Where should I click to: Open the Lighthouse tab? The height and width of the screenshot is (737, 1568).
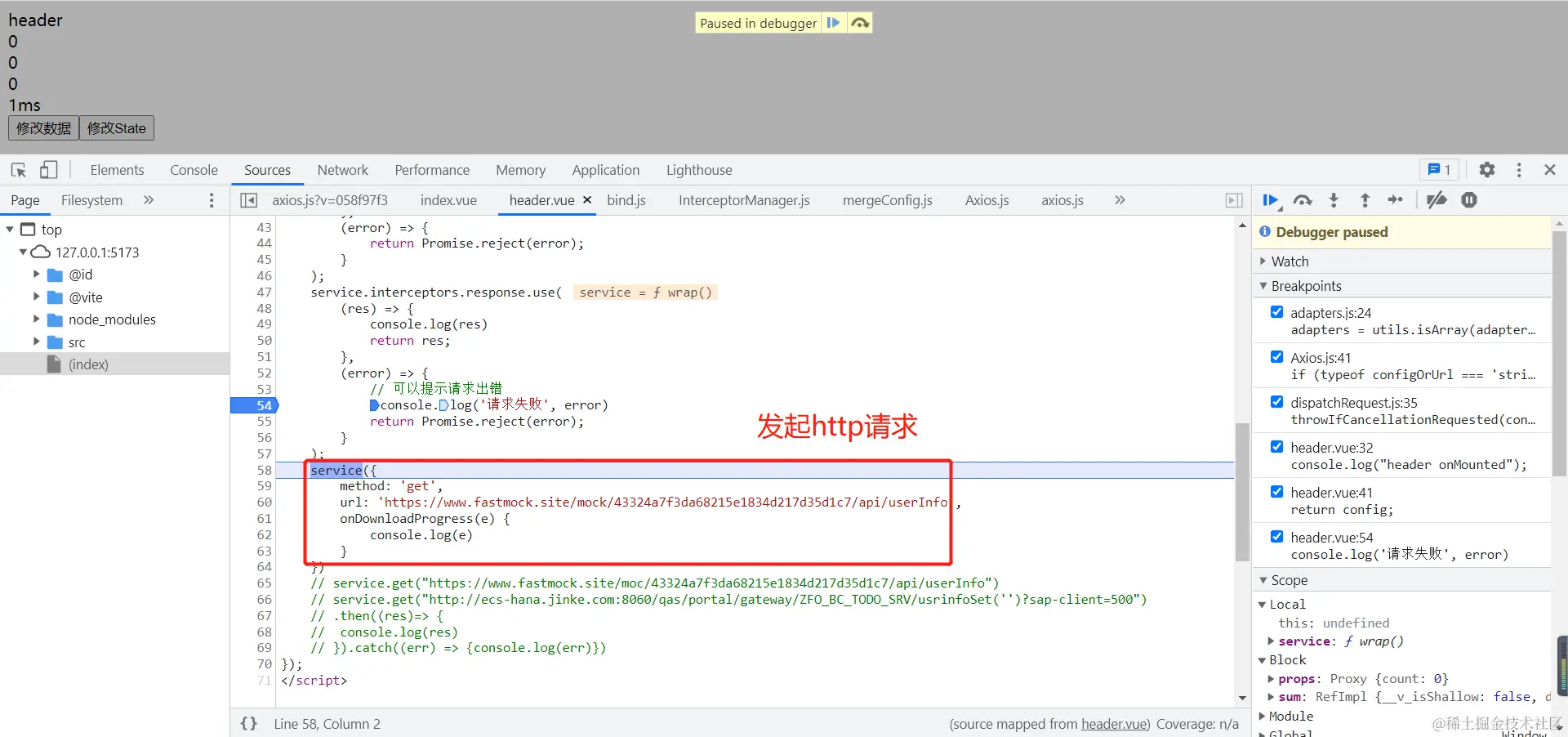click(x=699, y=170)
